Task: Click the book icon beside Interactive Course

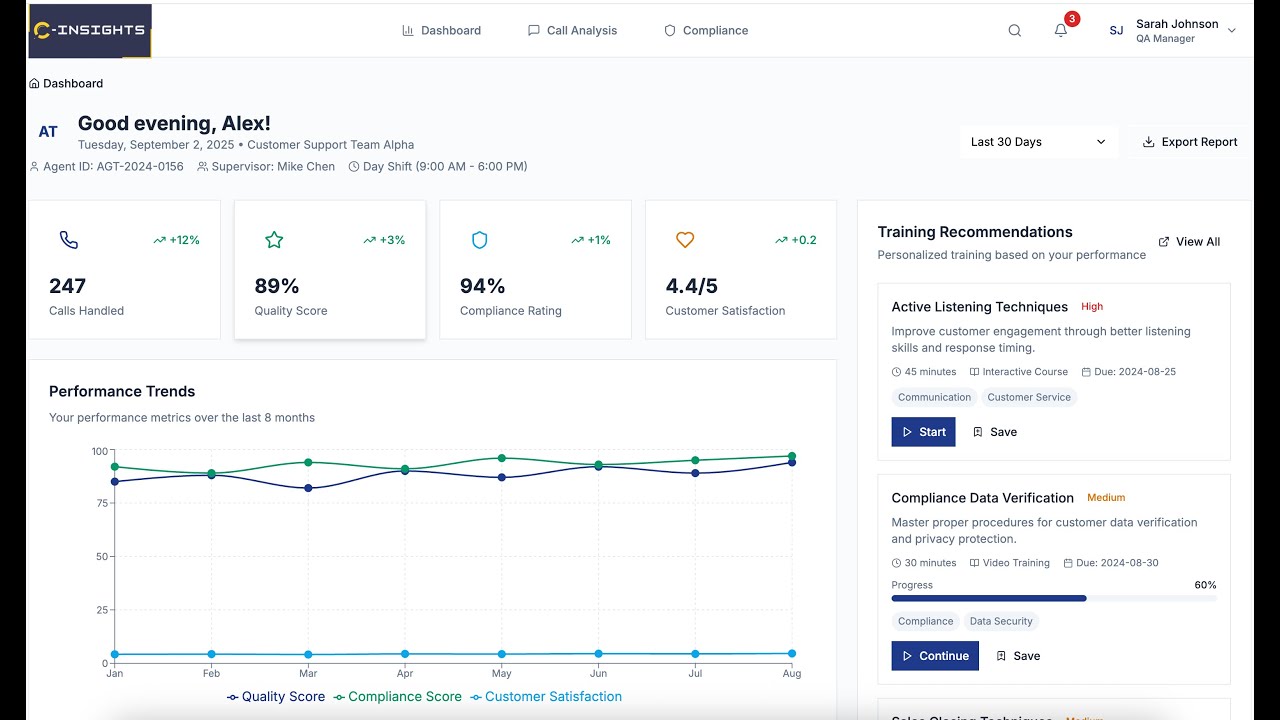Action: pyautogui.click(x=974, y=372)
